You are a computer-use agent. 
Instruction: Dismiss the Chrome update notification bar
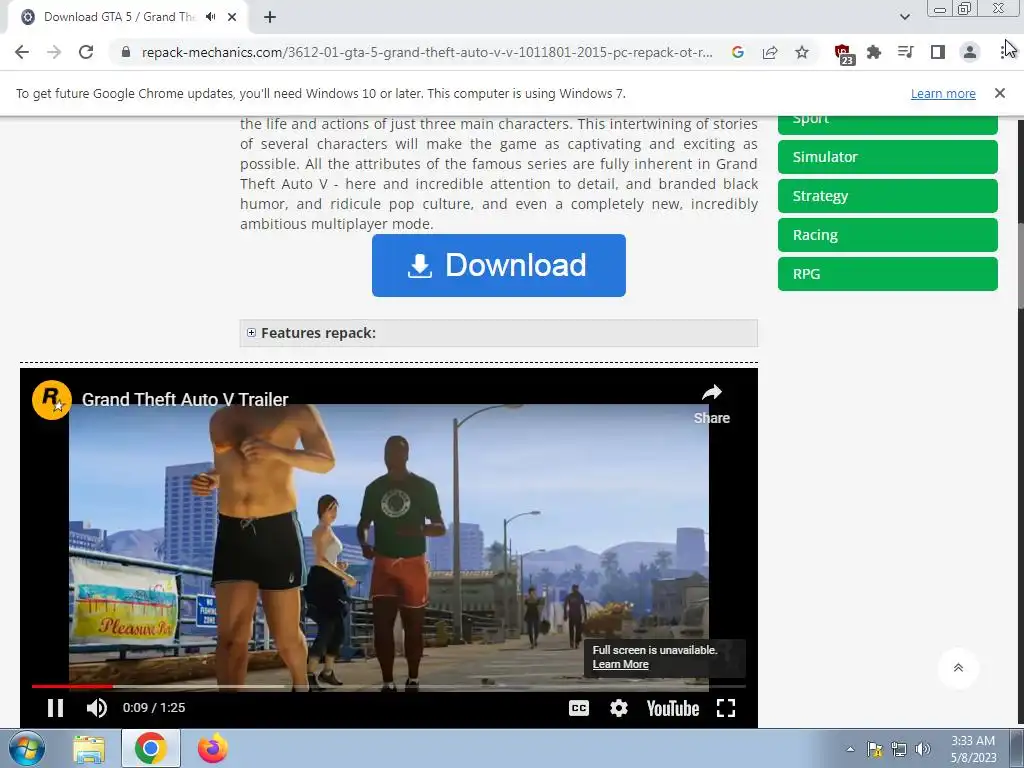[x=1000, y=93]
